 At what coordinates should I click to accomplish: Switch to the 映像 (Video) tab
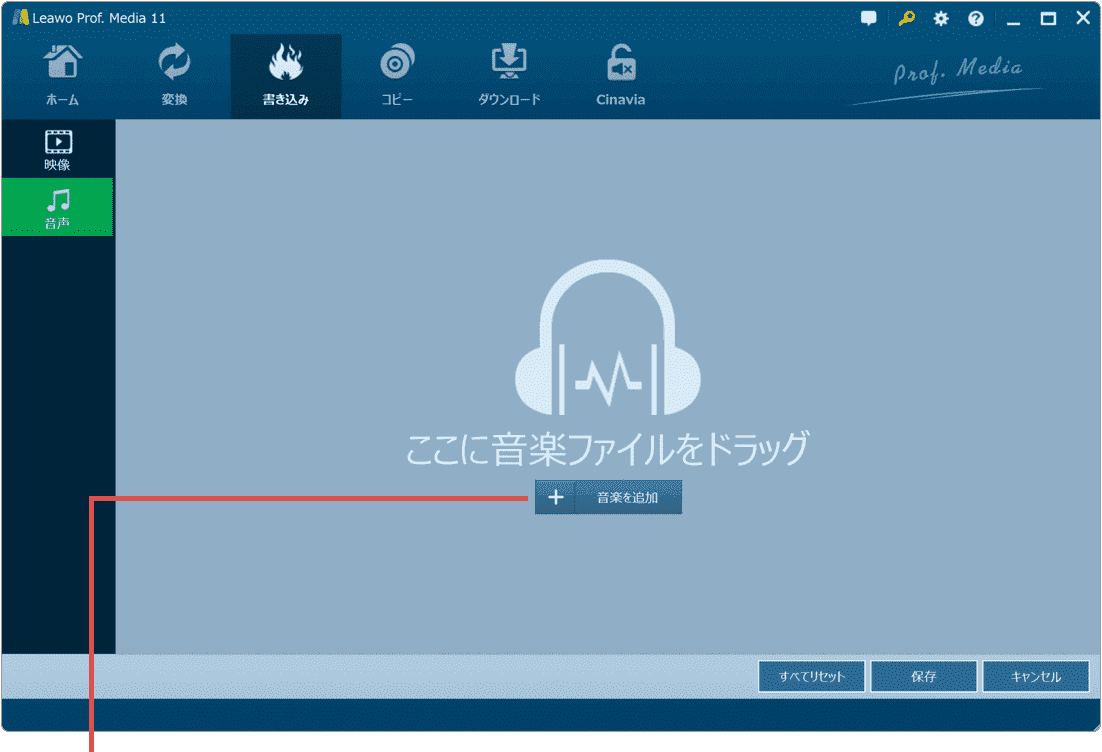(57, 148)
